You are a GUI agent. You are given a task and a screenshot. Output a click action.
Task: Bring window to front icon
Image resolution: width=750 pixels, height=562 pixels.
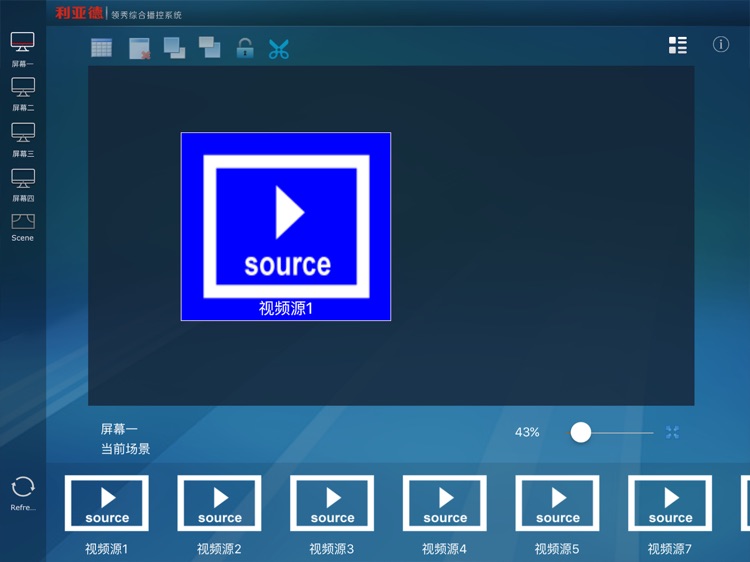(175, 48)
